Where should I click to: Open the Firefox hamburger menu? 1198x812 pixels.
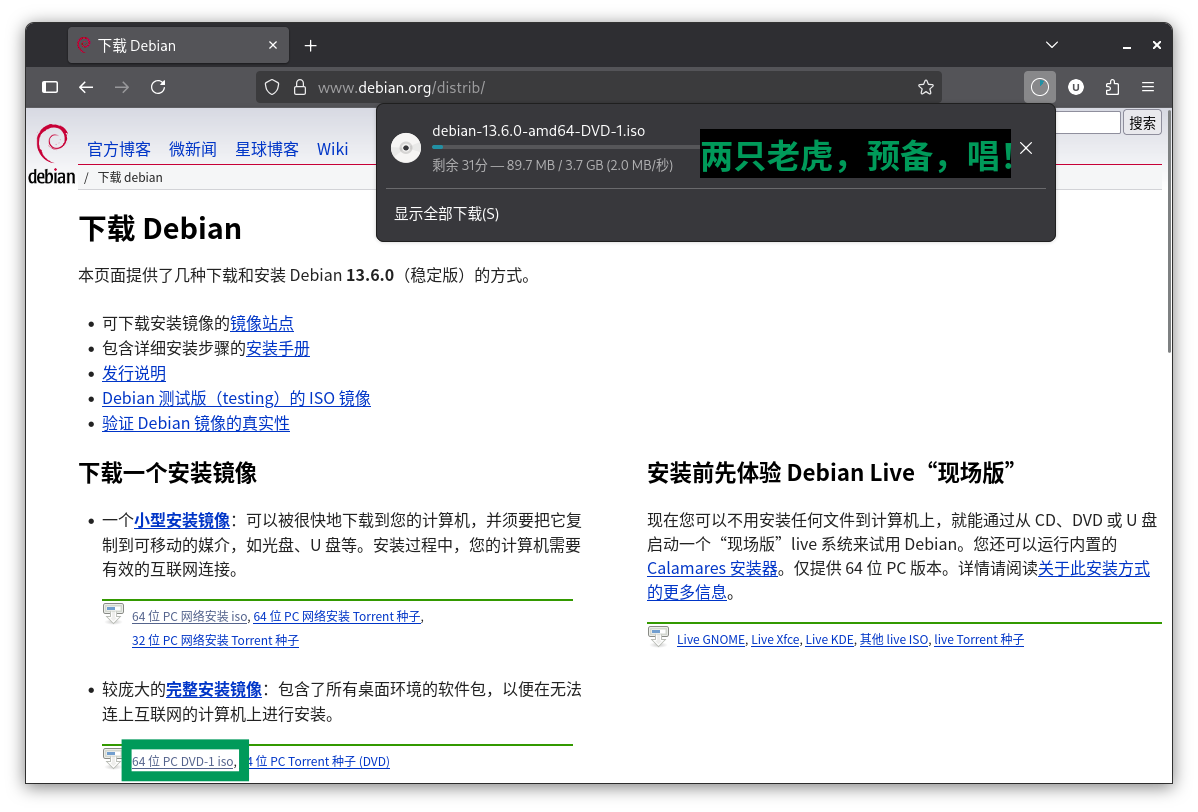coord(1148,87)
